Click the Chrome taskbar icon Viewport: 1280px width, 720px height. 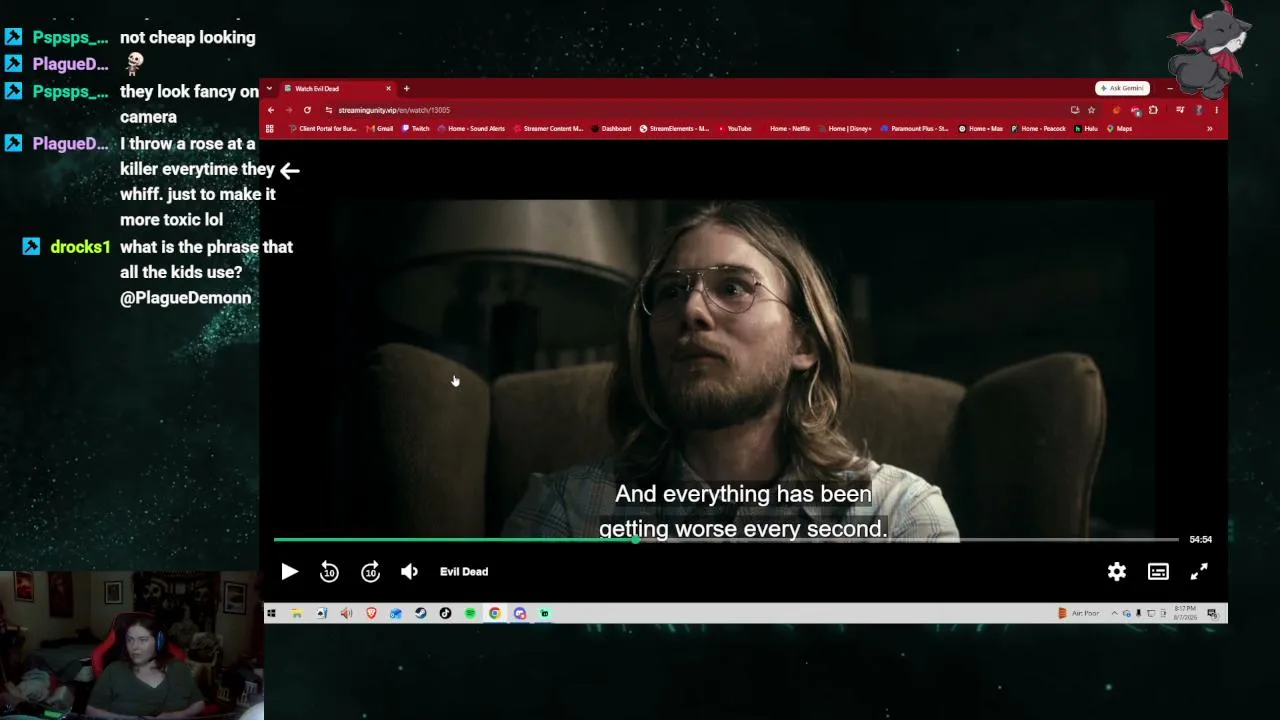point(495,614)
